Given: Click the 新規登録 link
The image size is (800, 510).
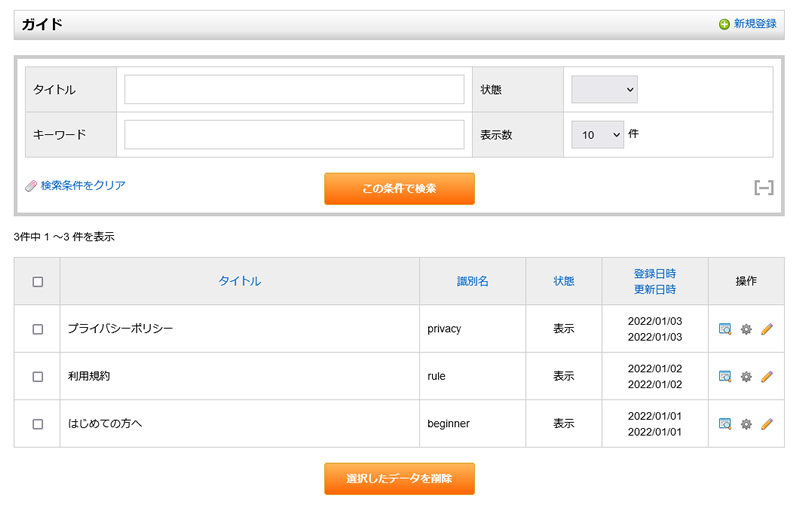Looking at the screenshot, I should click(754, 24).
